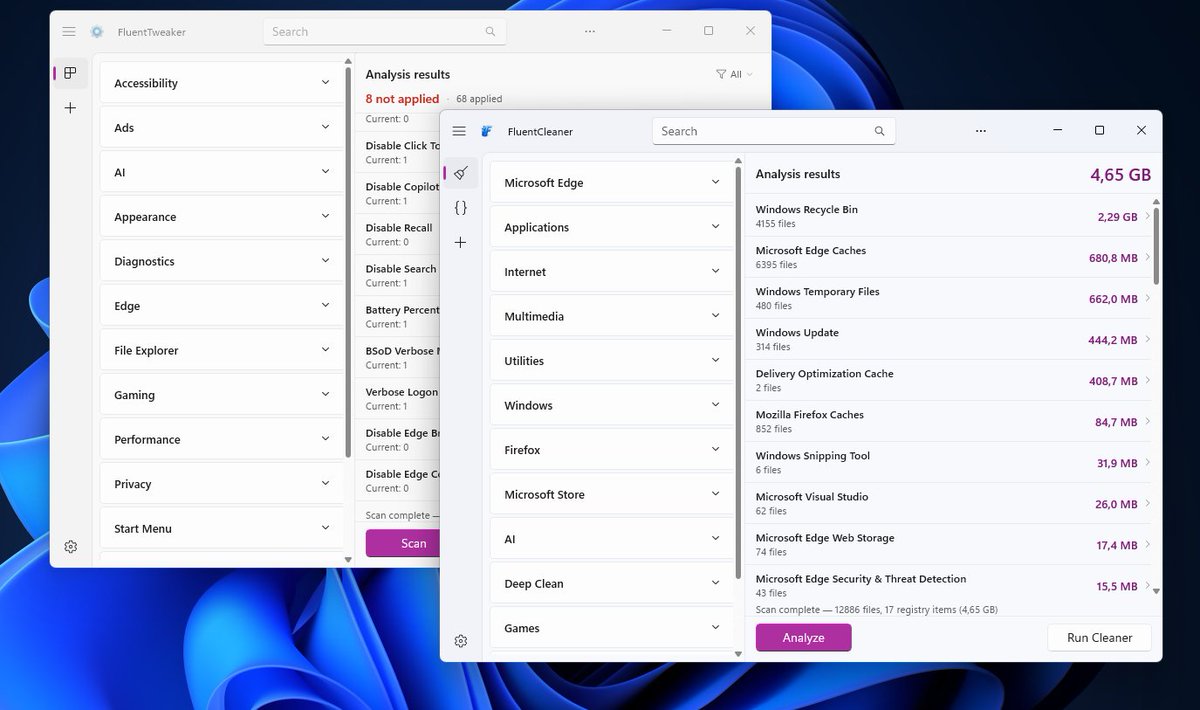This screenshot has height=710, width=1200.
Task: Expand Applications category in FluentCleaner
Action: click(611, 227)
